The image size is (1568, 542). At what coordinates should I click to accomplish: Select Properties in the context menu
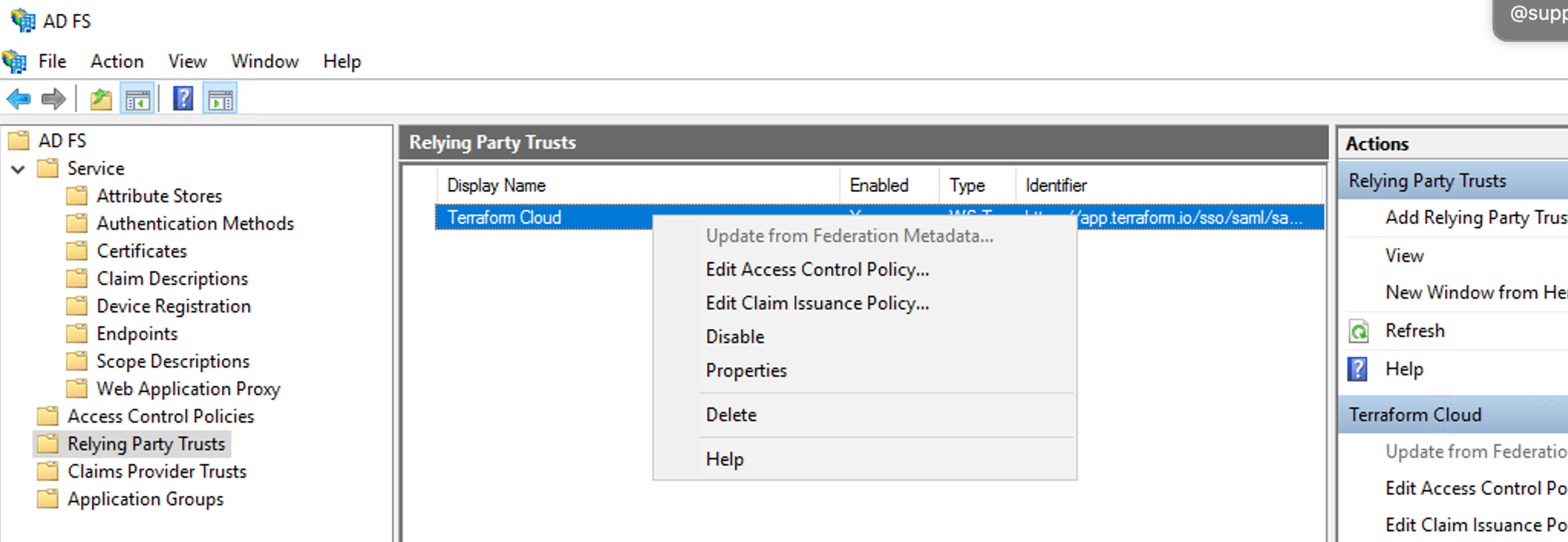[746, 371]
